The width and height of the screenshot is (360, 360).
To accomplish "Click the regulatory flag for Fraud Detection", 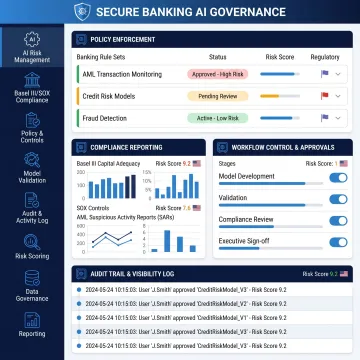I will point(324,118).
